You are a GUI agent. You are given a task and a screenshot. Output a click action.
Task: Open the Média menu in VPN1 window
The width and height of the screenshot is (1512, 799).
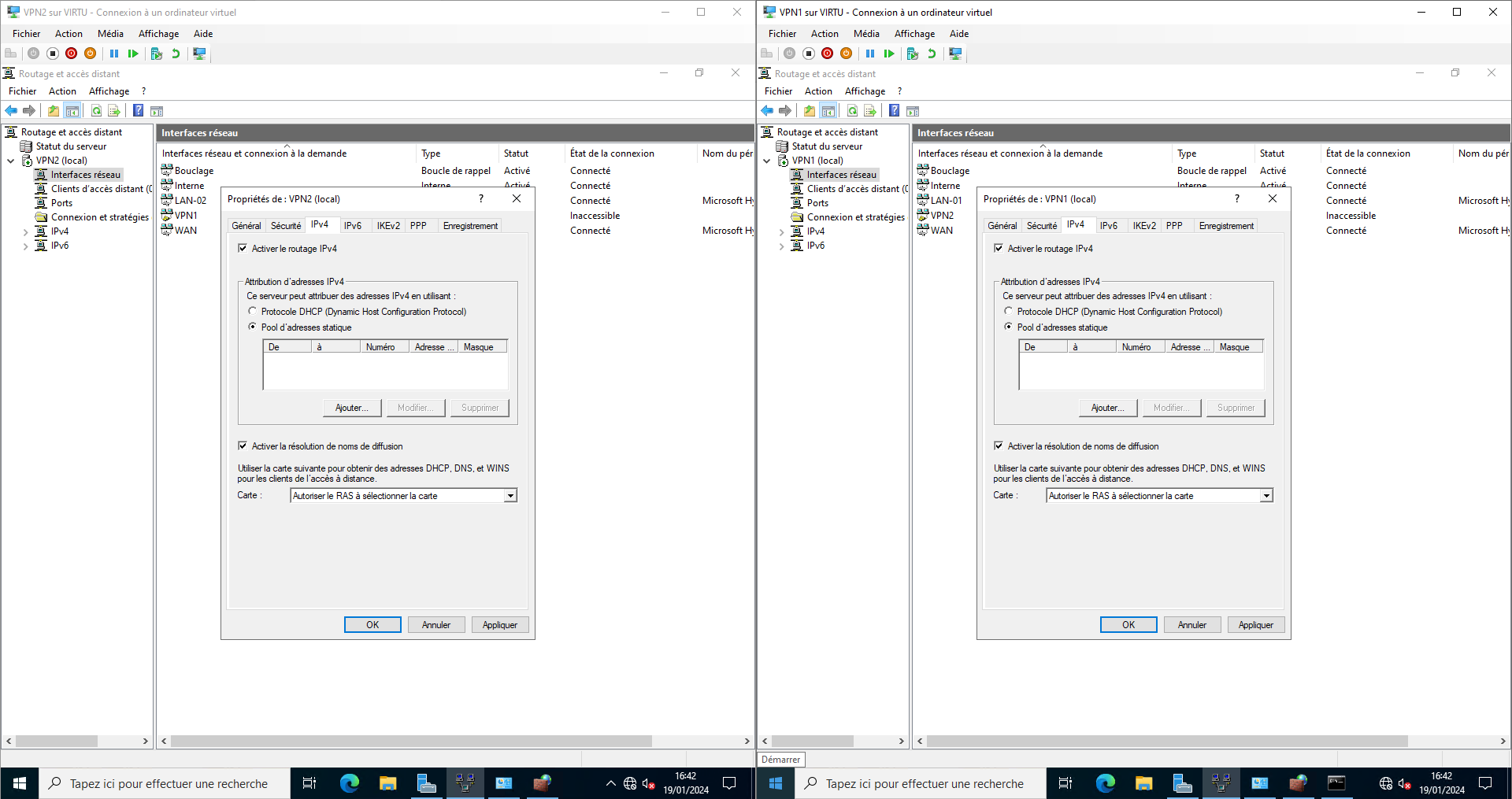pyautogui.click(x=866, y=34)
